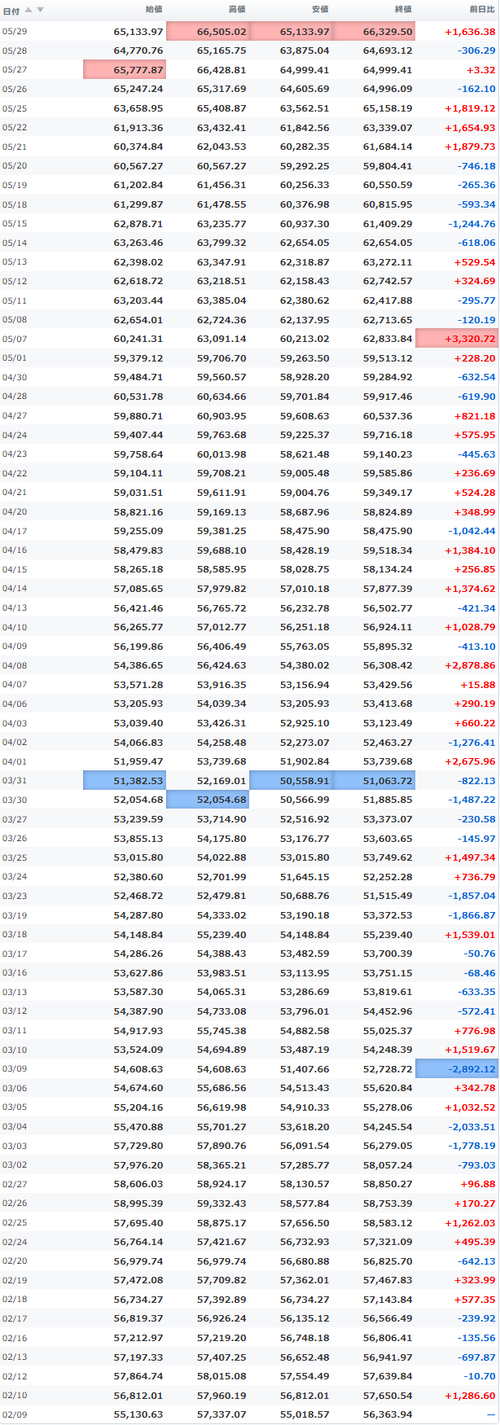This screenshot has width=500, height=1425.
Task: Click the 02/09 date row
Action: tap(250, 1416)
